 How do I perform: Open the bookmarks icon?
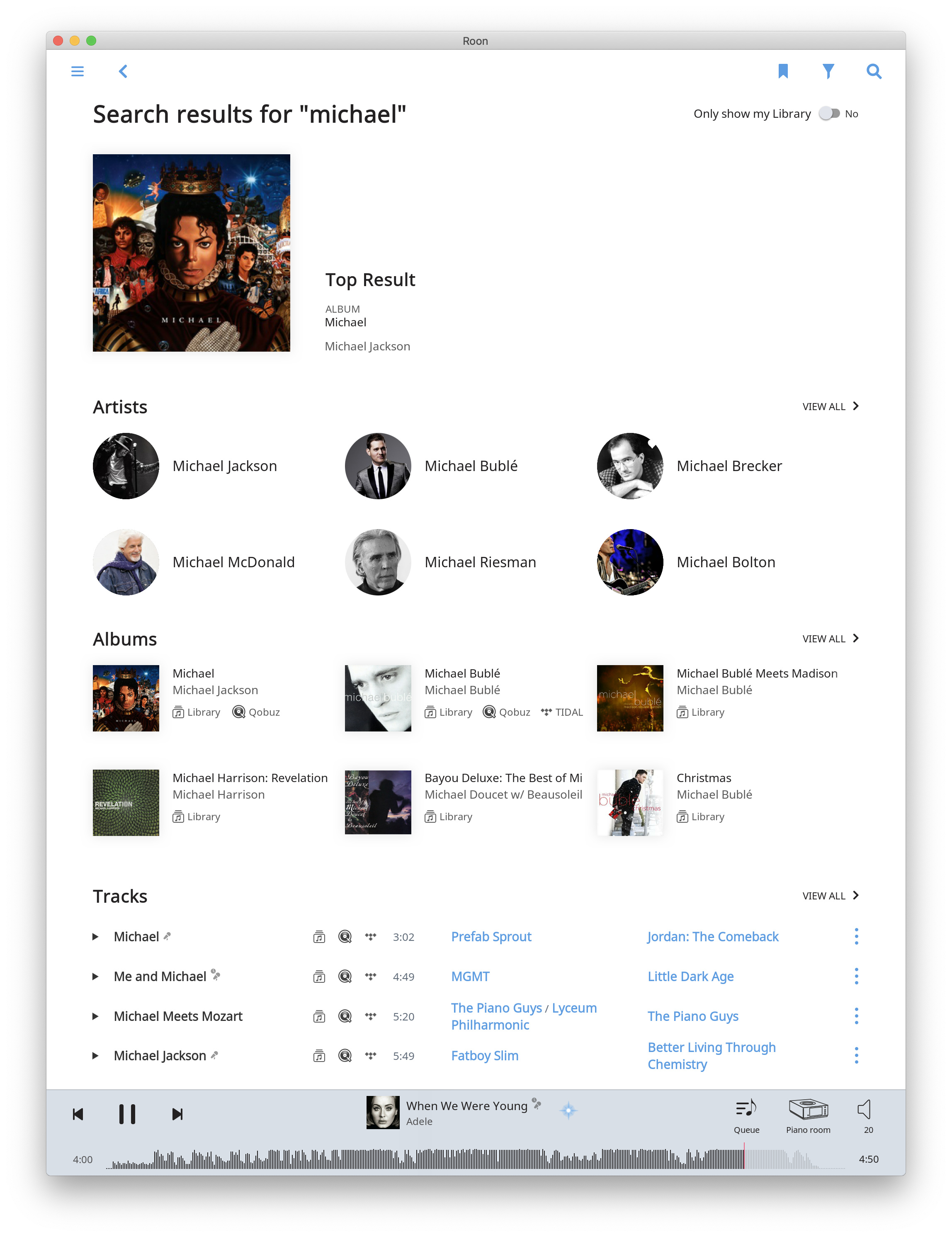(783, 71)
